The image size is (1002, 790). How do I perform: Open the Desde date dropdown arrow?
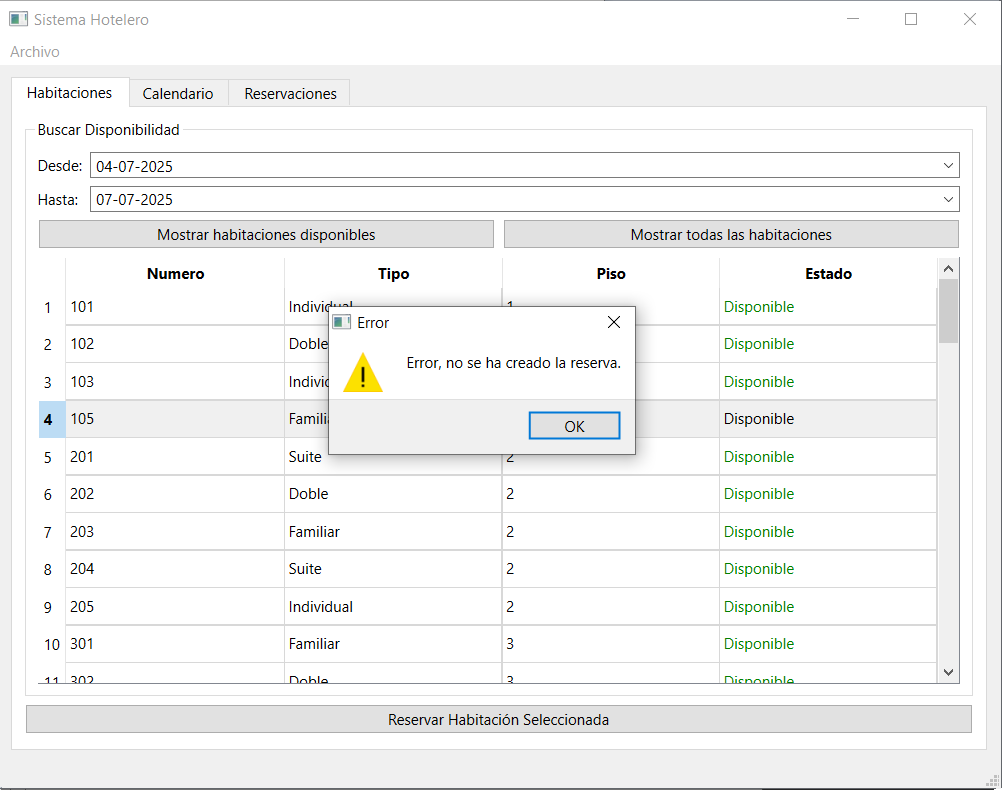948,166
